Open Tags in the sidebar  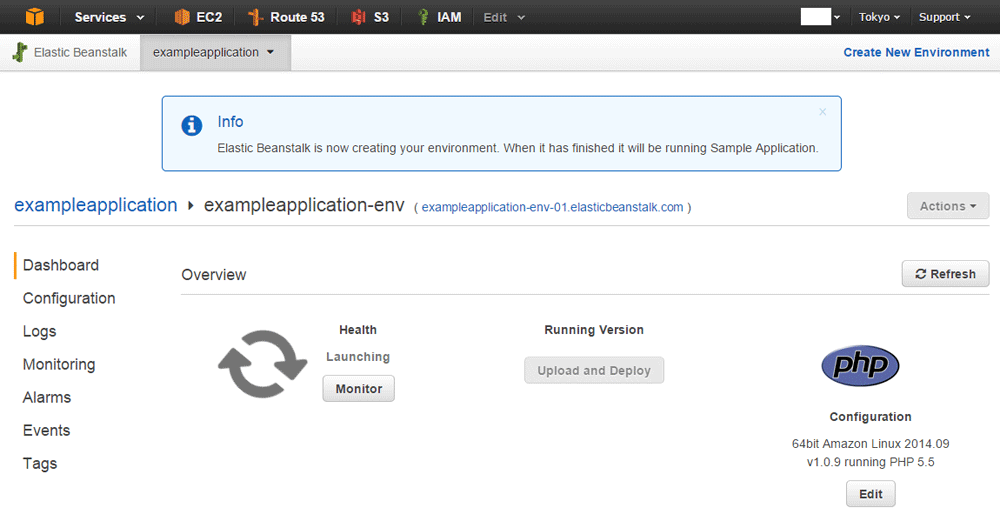[40, 464]
